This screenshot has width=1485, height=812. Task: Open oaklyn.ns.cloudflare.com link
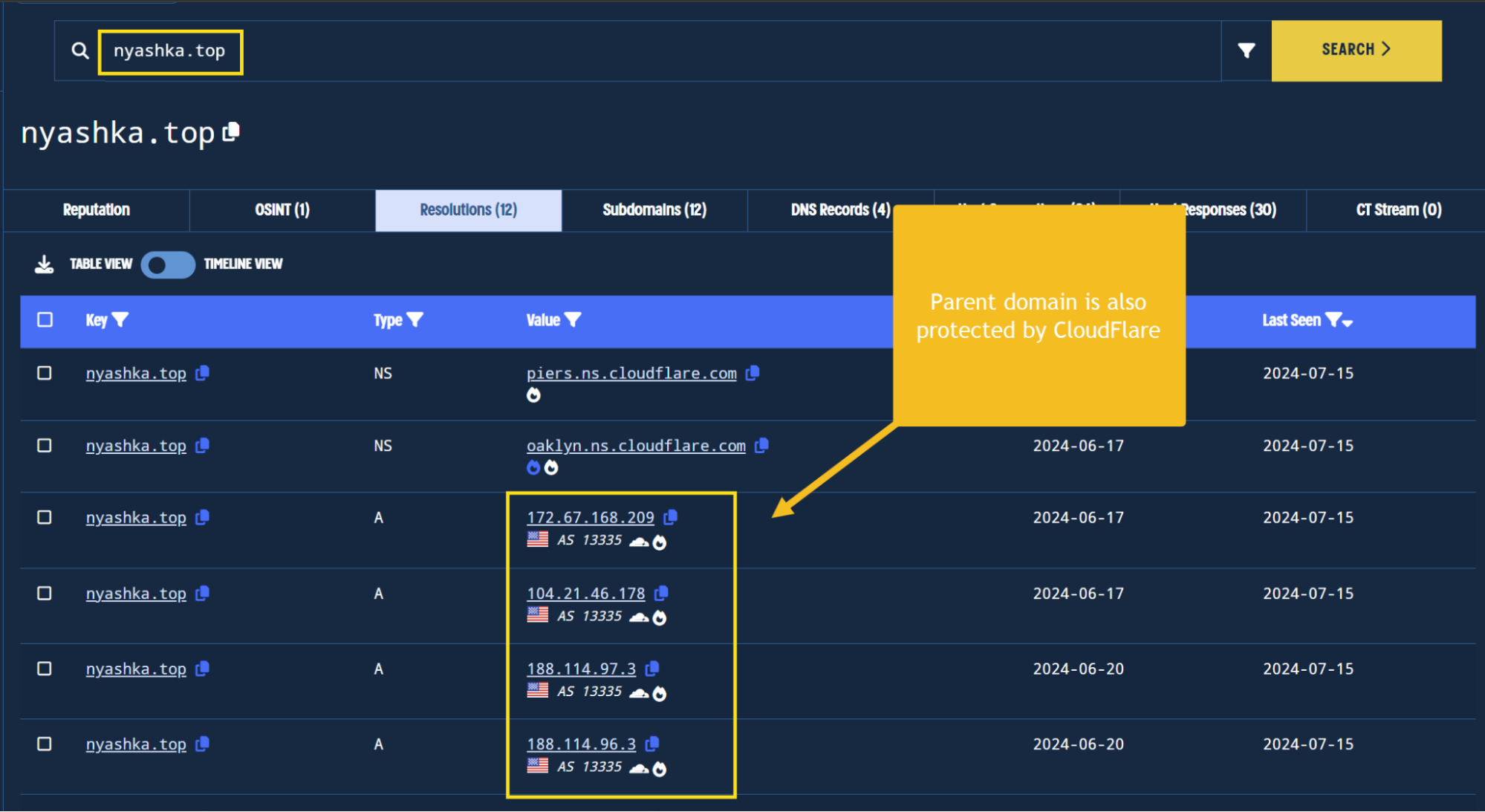pos(636,446)
